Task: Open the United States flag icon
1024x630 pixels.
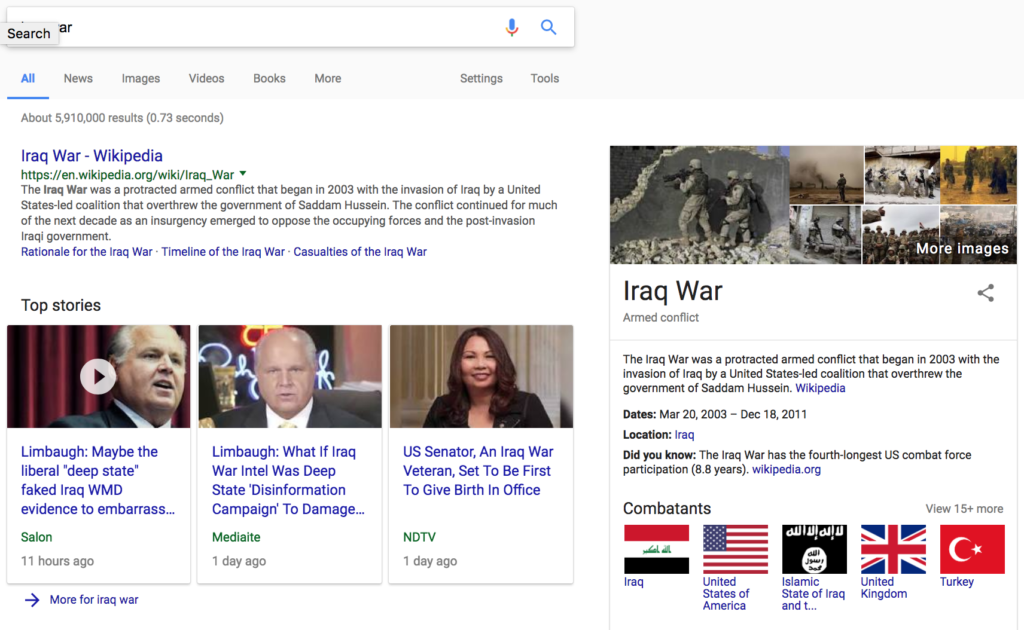Action: point(735,549)
